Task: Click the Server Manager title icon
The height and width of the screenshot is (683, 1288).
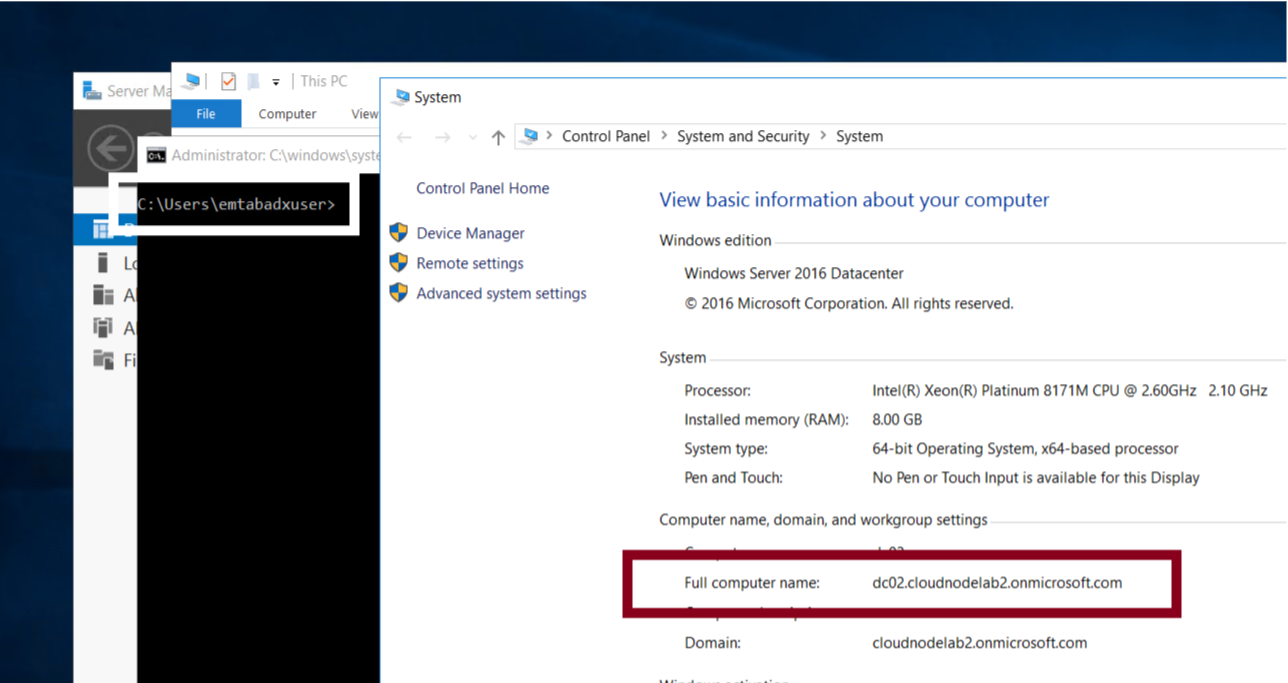Action: [92, 91]
